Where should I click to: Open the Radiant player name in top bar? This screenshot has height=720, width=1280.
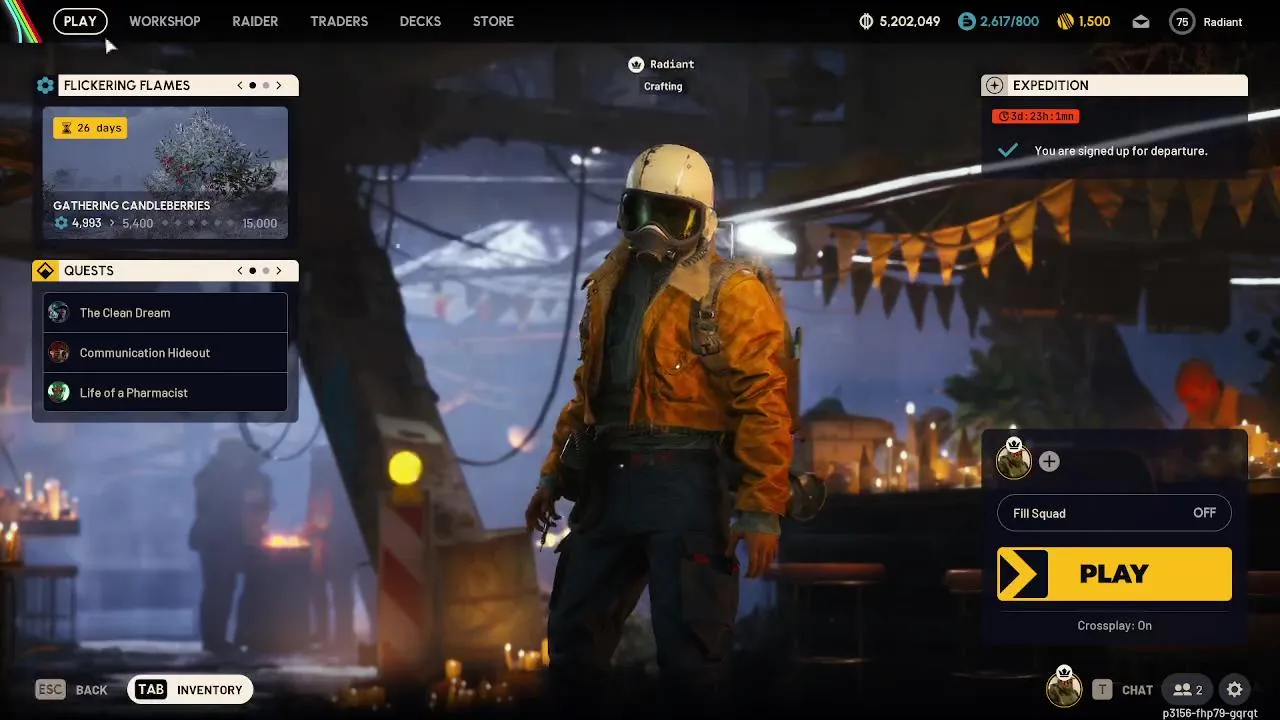pos(1223,21)
